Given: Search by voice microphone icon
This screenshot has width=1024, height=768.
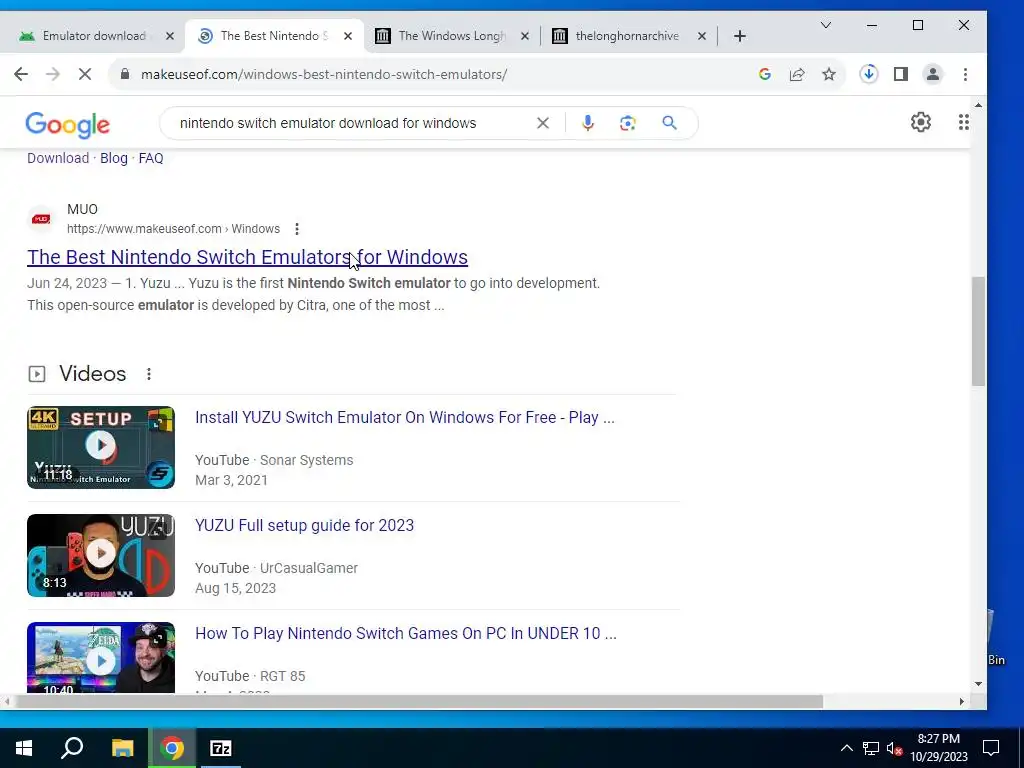Looking at the screenshot, I should (588, 123).
